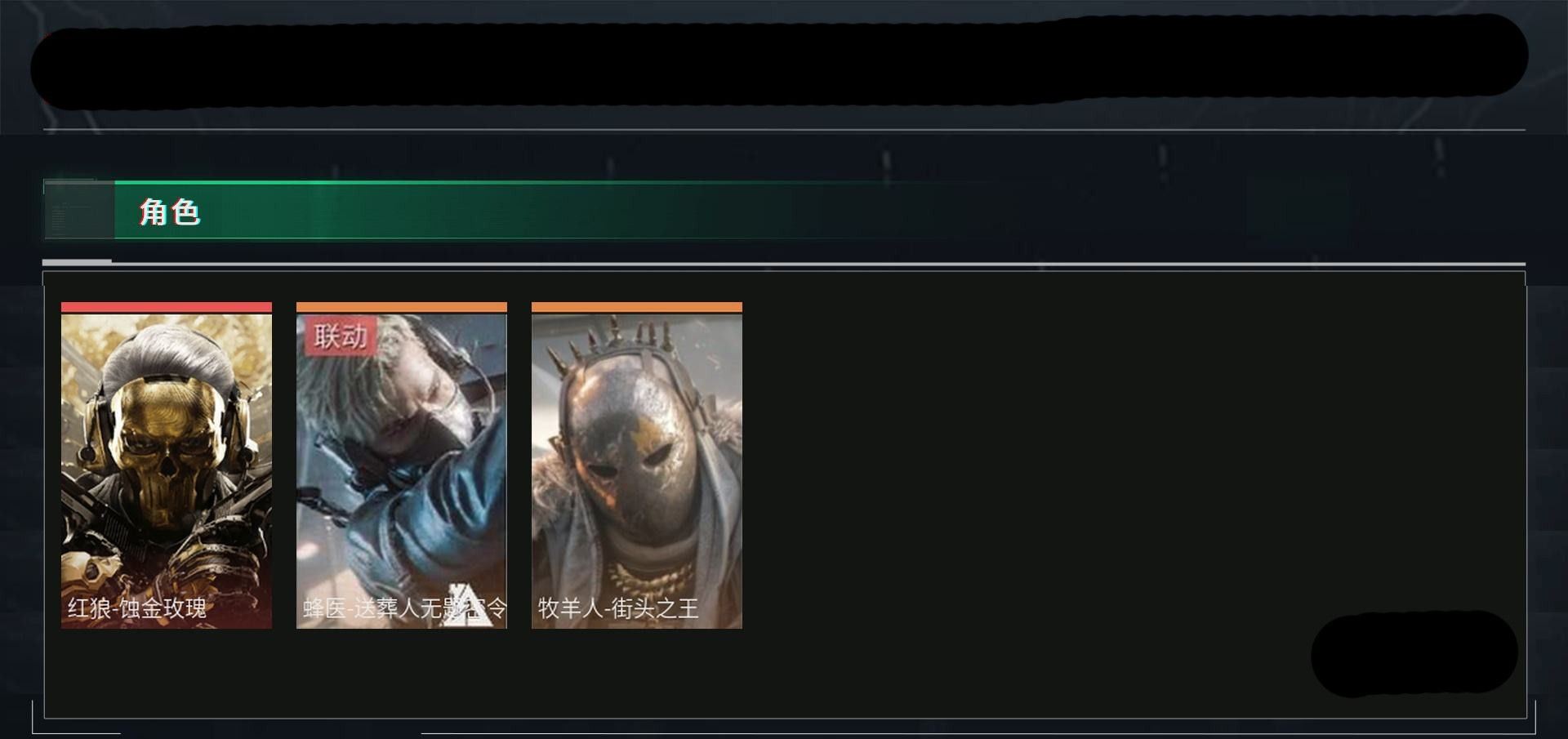Open the 红狼-蚀金玫瑰 character card
1568x739 pixels.
(167, 465)
